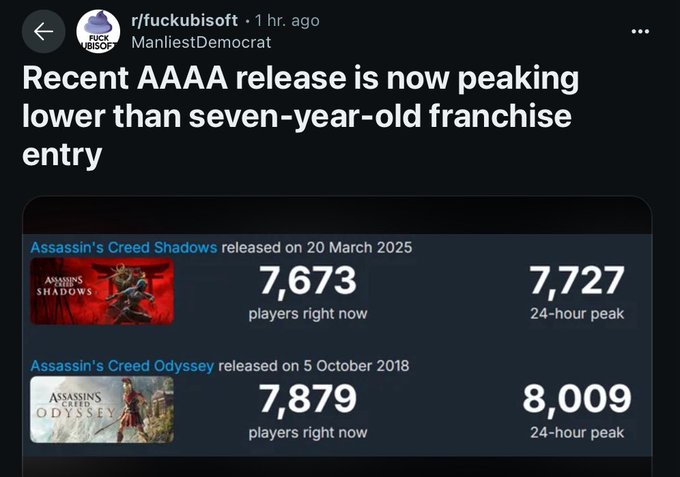The width and height of the screenshot is (680, 477).
Task: Tap the Assassin's Creed Shadows cover thumbnail
Action: (102, 291)
